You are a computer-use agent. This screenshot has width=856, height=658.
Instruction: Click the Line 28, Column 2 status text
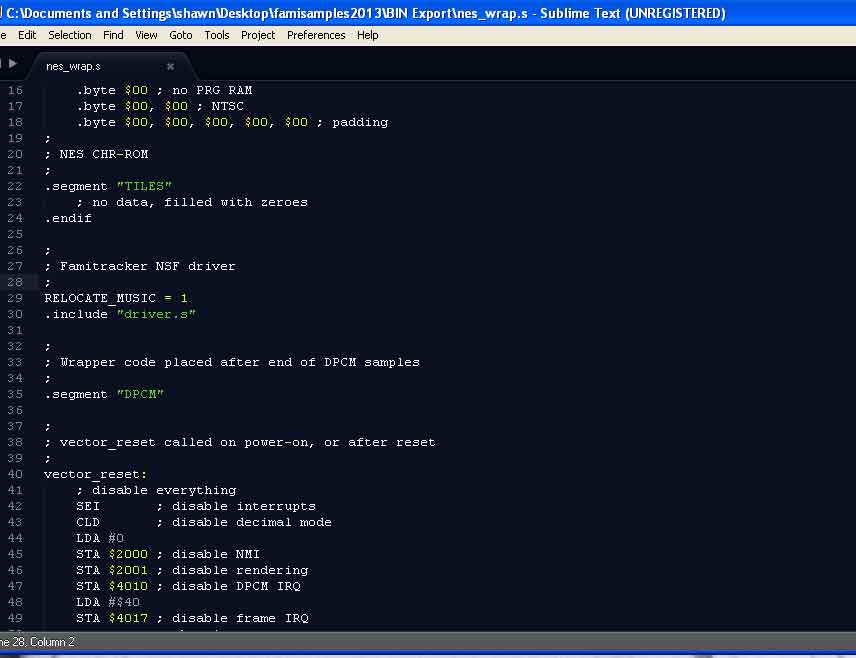(37, 642)
